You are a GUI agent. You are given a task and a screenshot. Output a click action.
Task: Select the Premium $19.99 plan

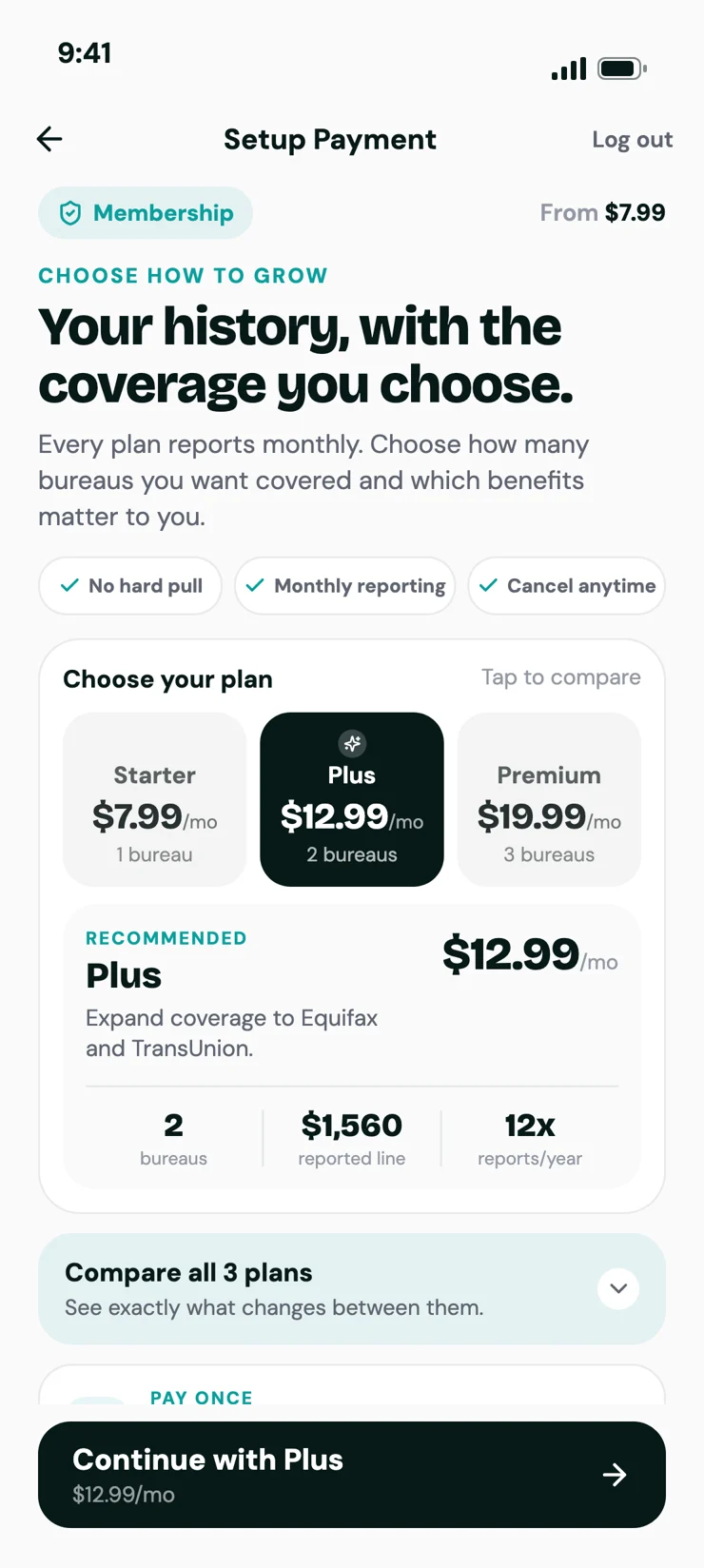(x=549, y=799)
